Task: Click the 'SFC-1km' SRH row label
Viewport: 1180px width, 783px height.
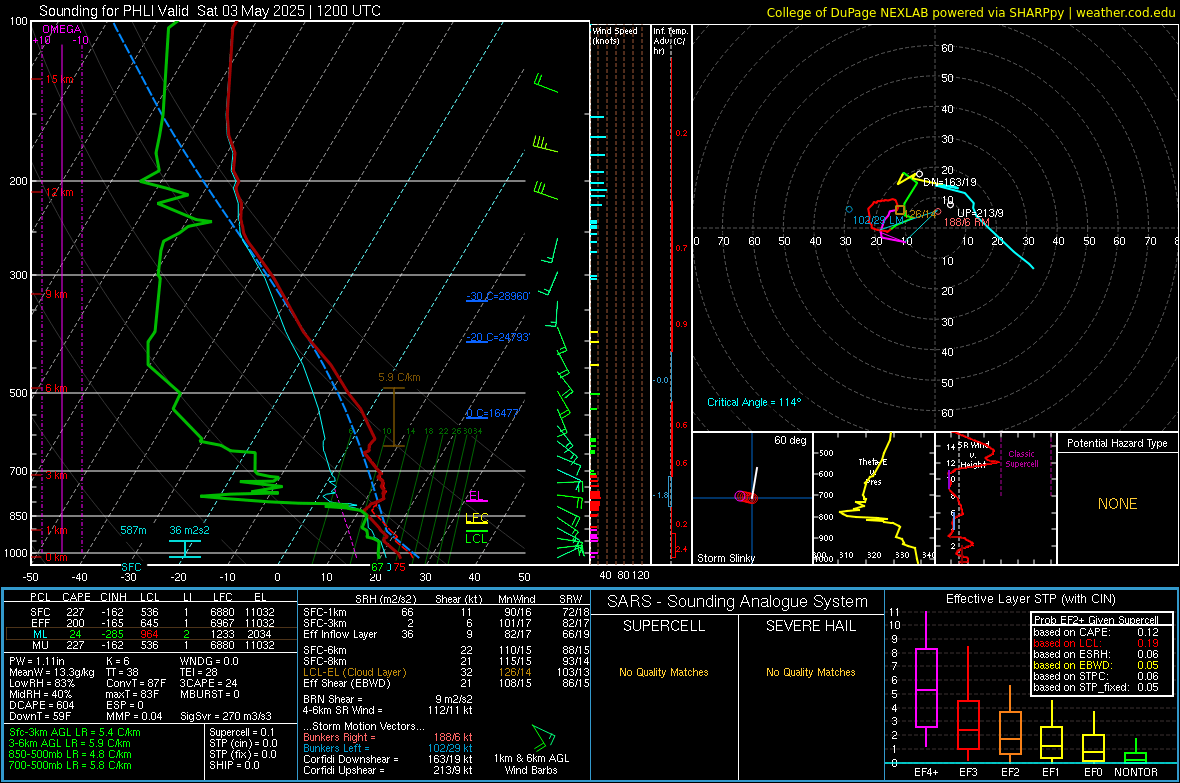Action: (324, 612)
